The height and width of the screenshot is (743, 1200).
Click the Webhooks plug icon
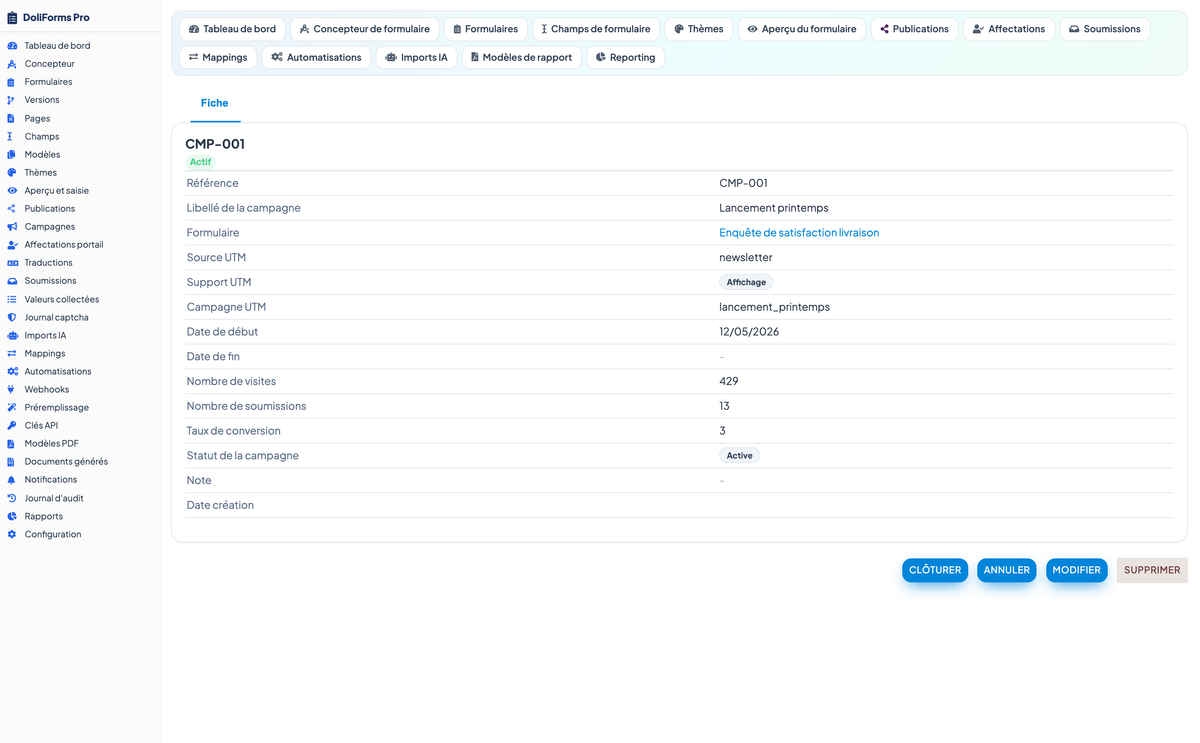pyautogui.click(x=12, y=389)
